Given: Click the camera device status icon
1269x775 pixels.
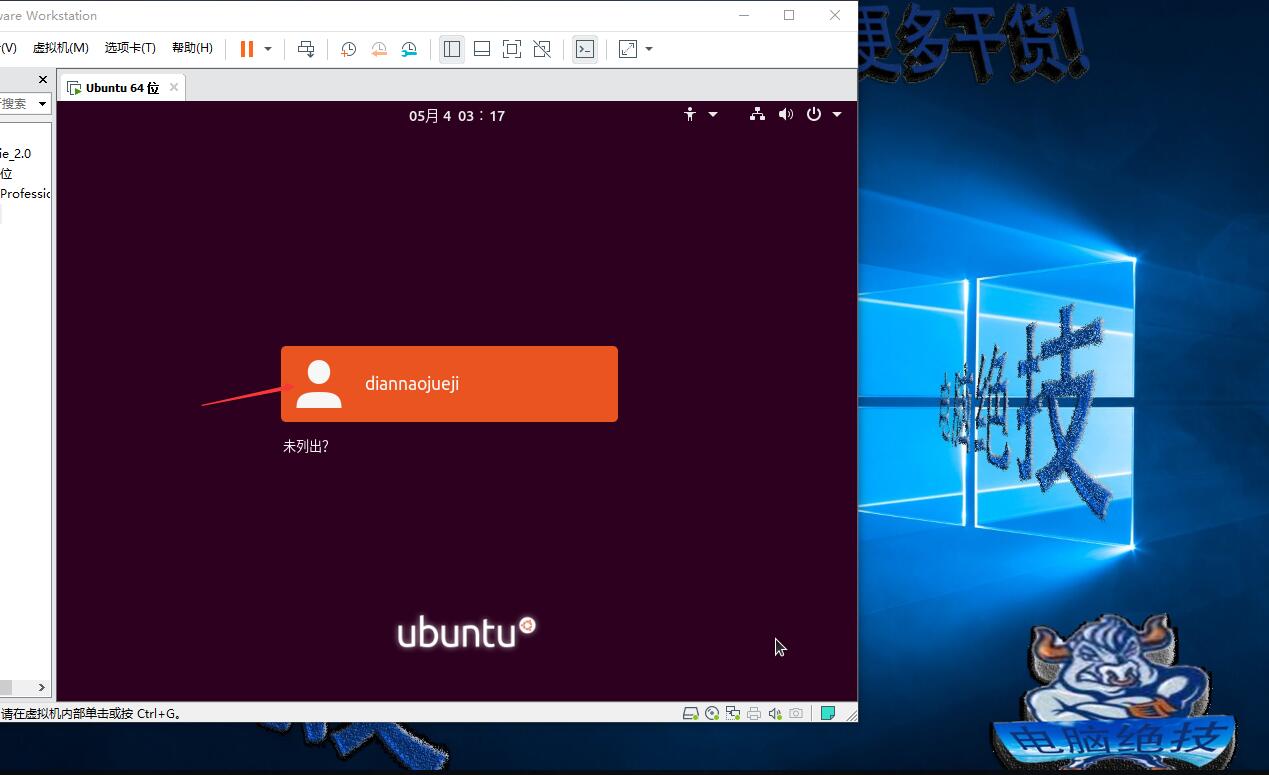Looking at the screenshot, I should pos(796,713).
